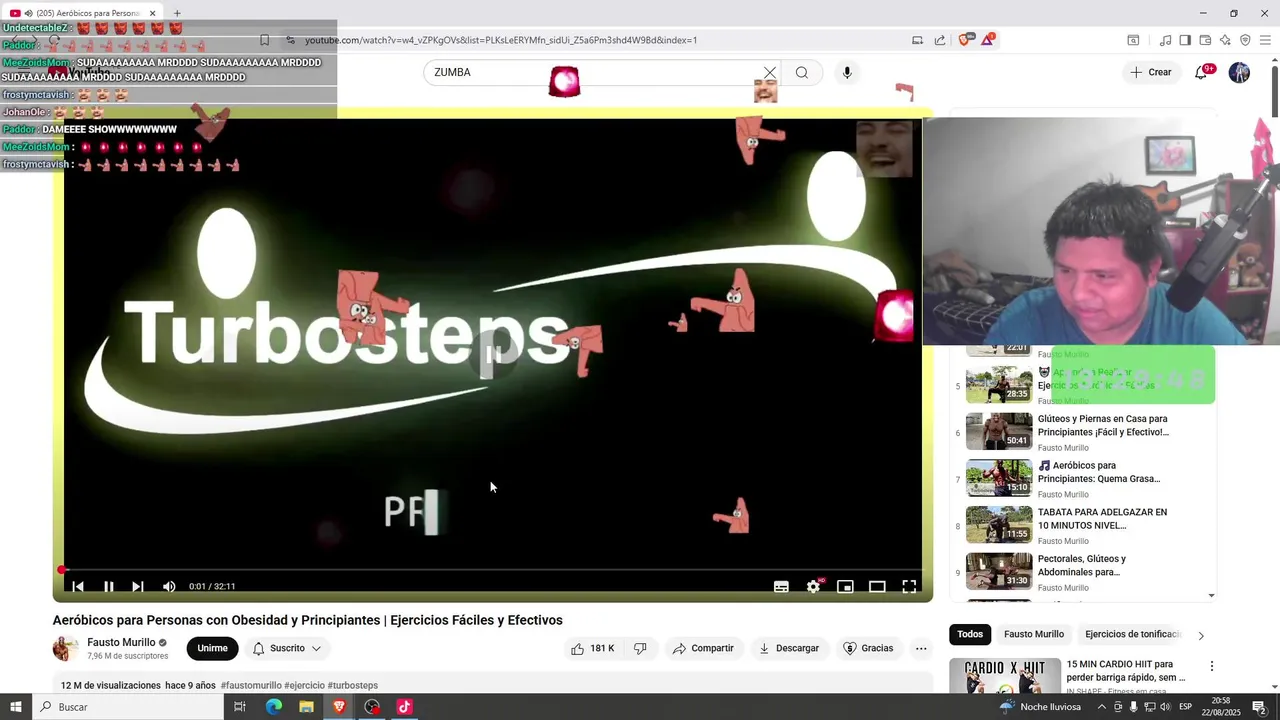
Task: Dislike the video
Action: 640,648
